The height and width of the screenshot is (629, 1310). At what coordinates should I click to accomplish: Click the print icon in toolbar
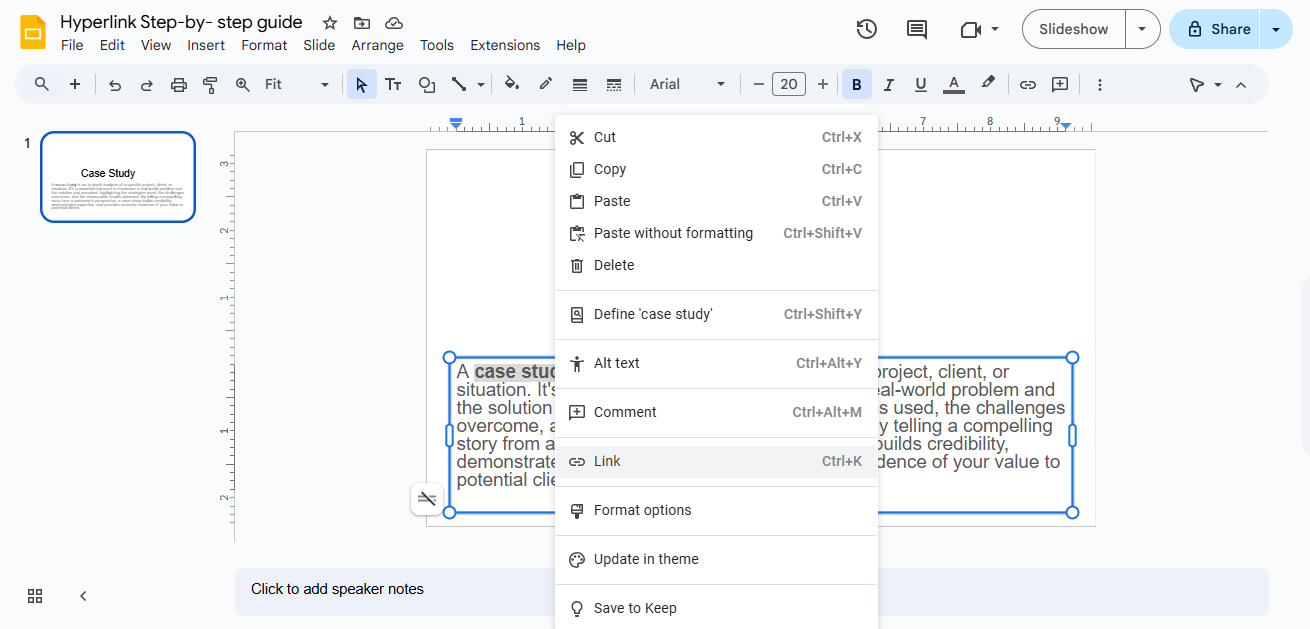[179, 85]
